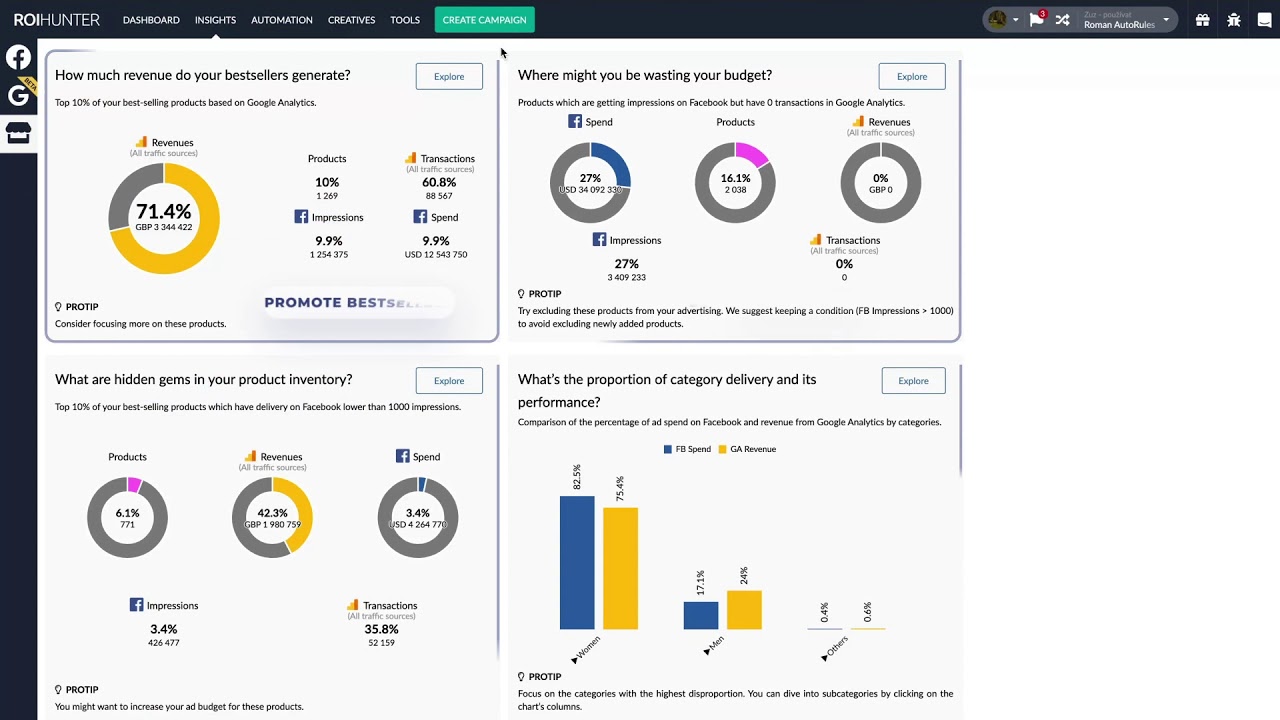Screen dimensions: 1280x720
Task: Click the Impressions 3 409 233 value
Action: tap(626, 277)
